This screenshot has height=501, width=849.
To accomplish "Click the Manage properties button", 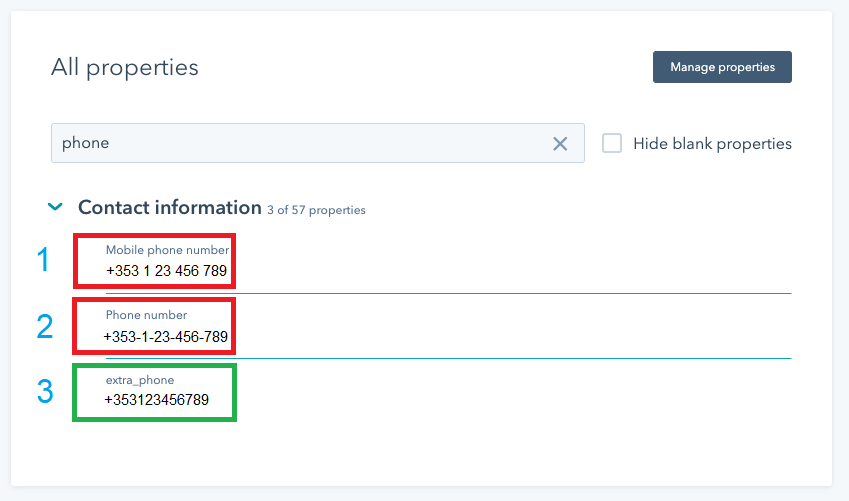I will [722, 67].
